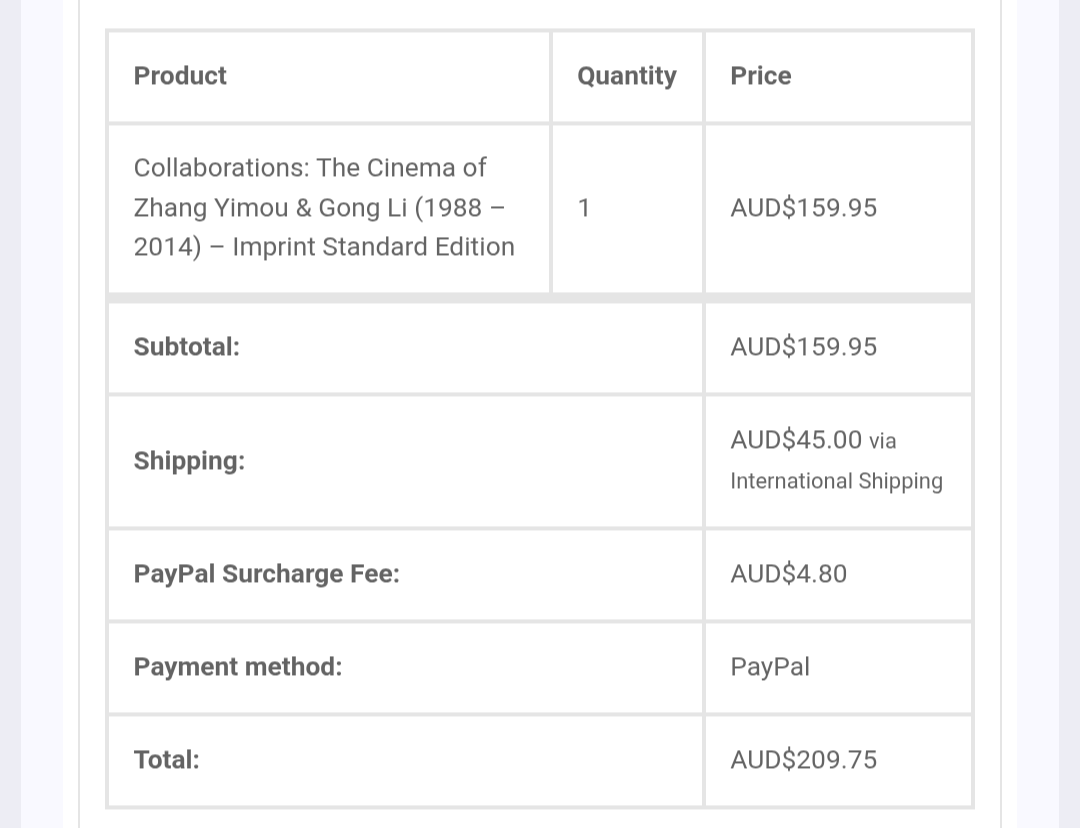Select the 'Imprint Standard Edition' text
This screenshot has width=1080, height=828.
[x=373, y=247]
